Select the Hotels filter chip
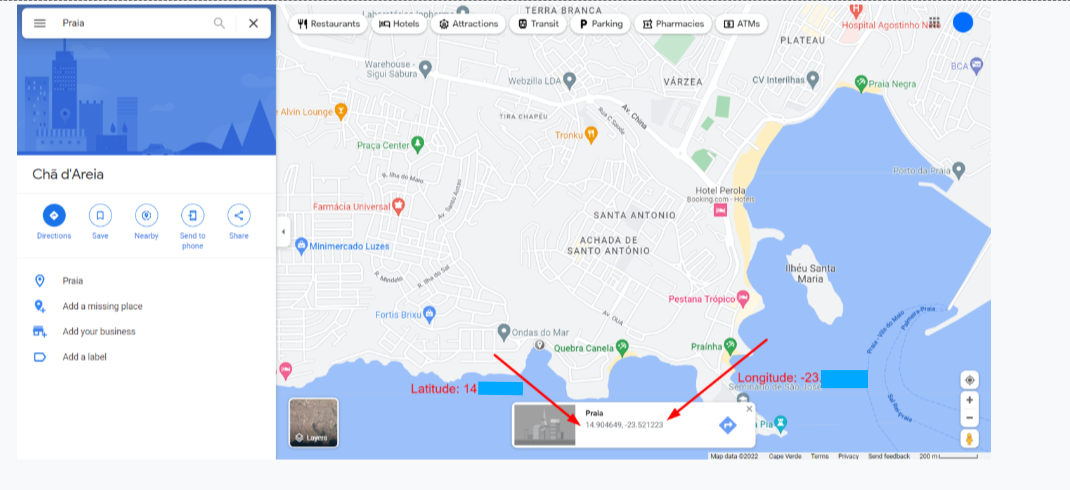The width and height of the screenshot is (1070, 490). (x=399, y=24)
